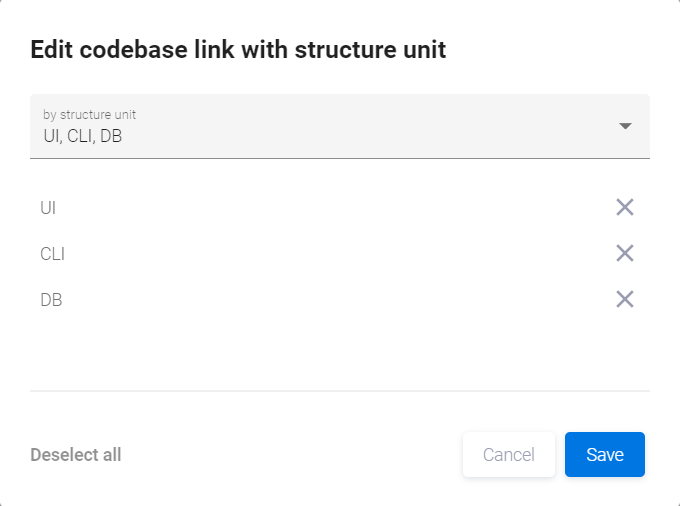Screen dimensions: 680x506
Task: Click the selected value 'UI, CLI, DB'
Action: (83, 136)
